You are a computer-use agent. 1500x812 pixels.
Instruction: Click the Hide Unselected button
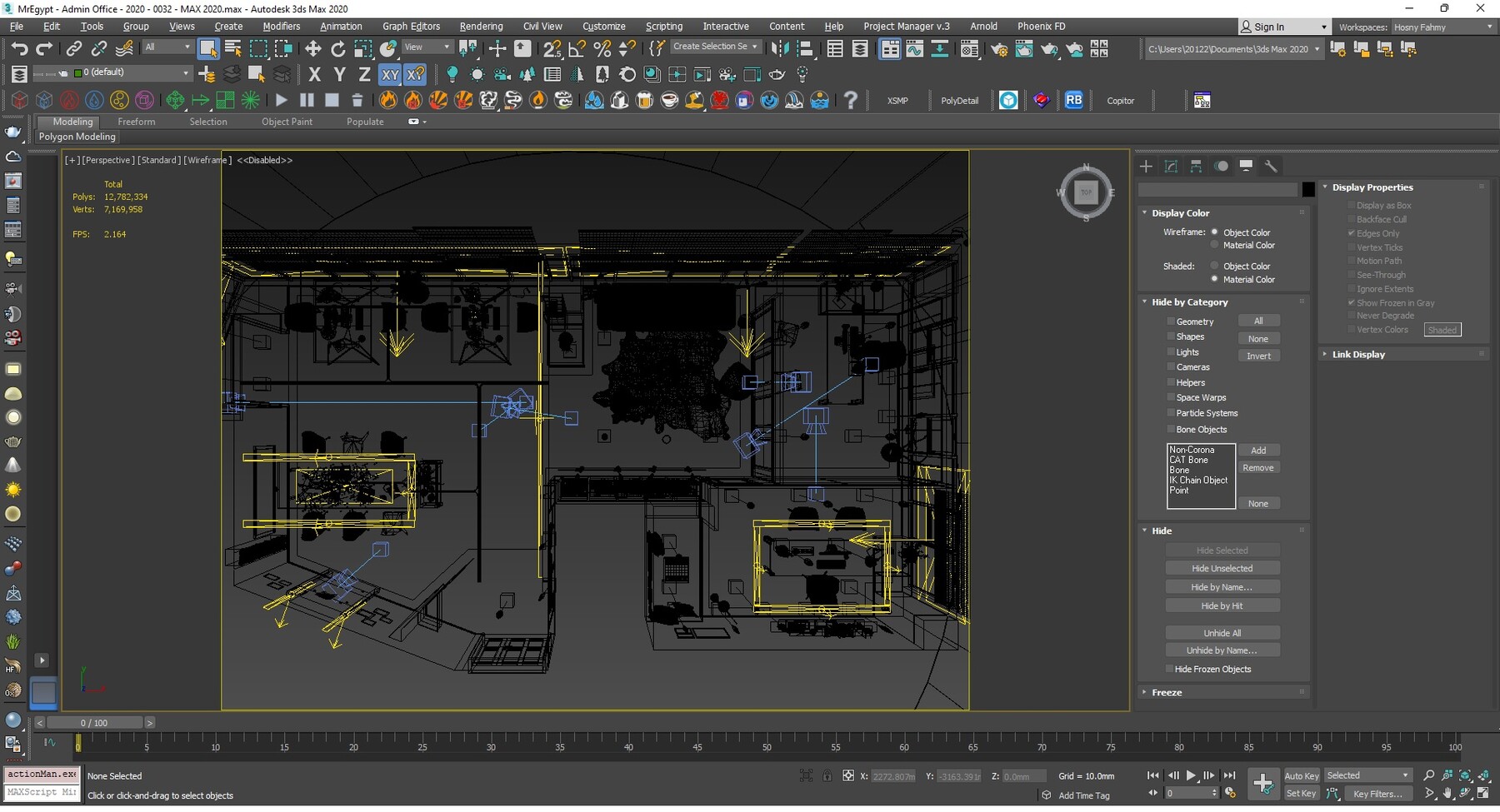[x=1222, y=568]
